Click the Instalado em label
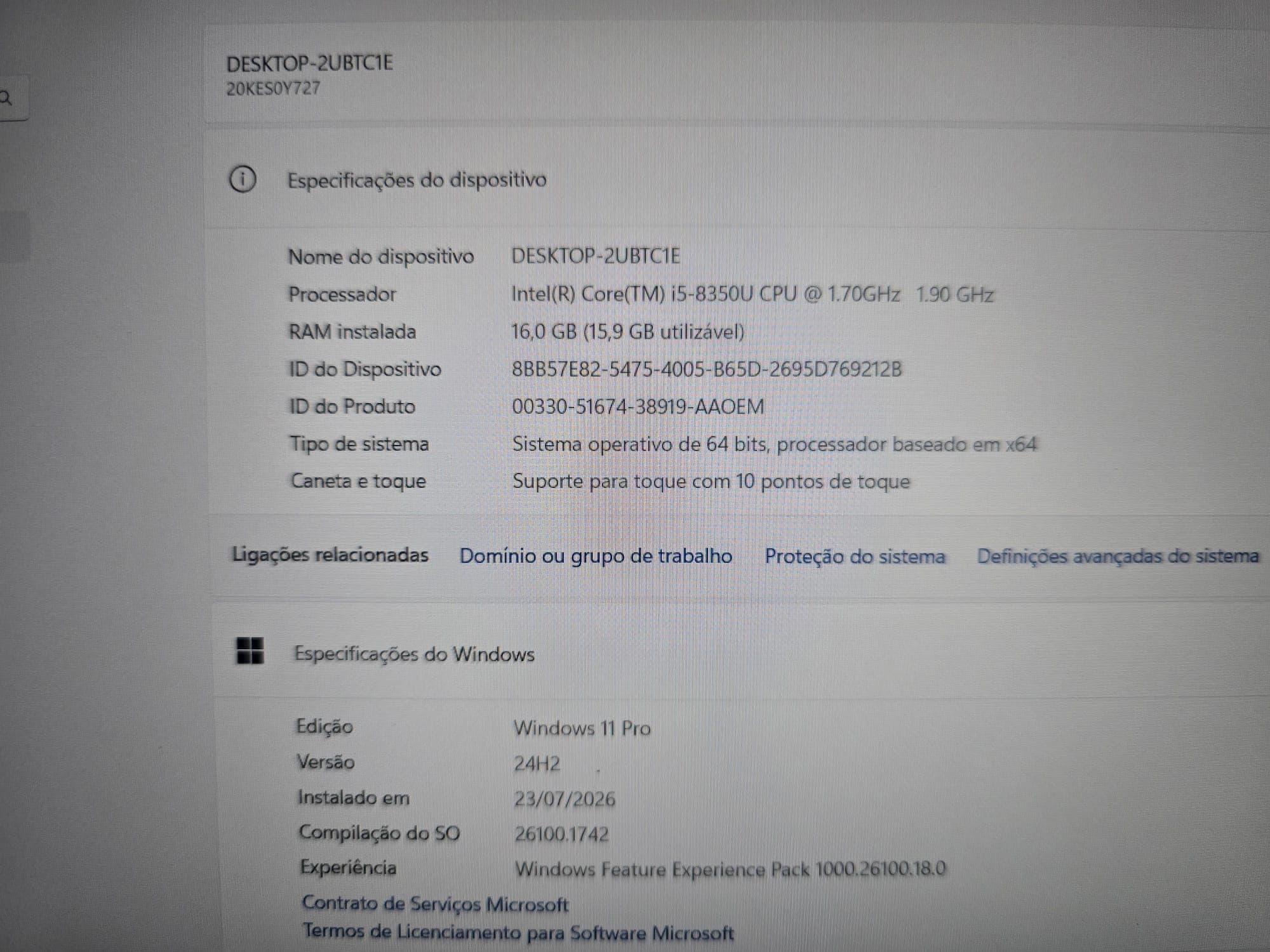This screenshot has height=952, width=1270. point(354,797)
